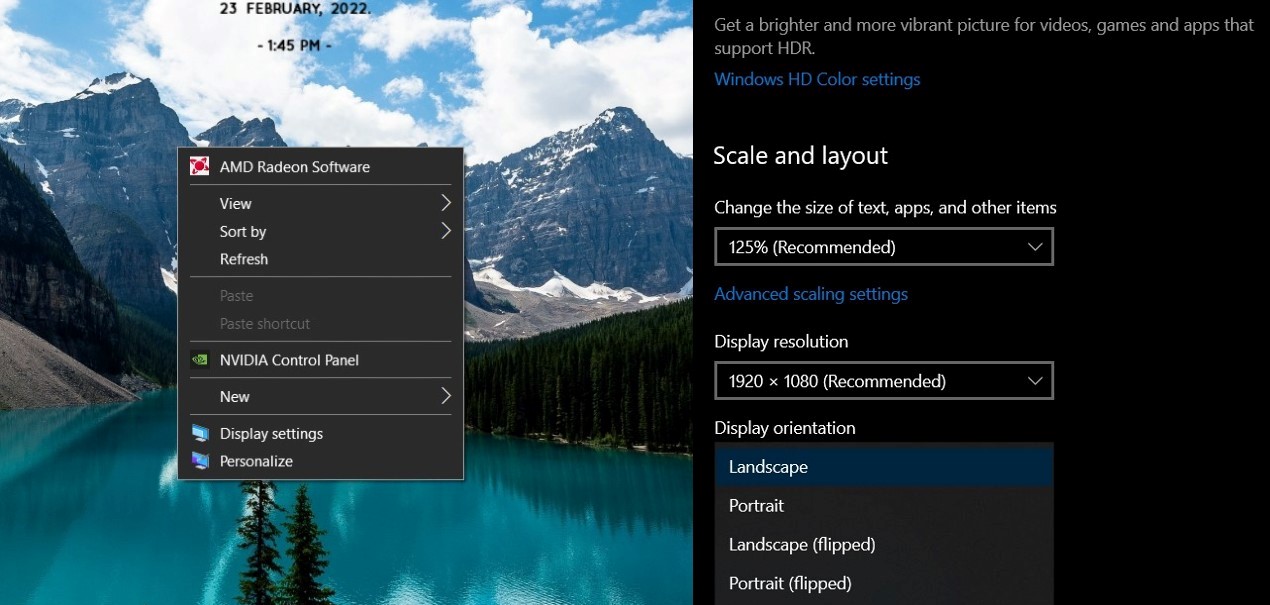This screenshot has width=1270, height=605.
Task: Open Advanced scaling settings
Action: [x=811, y=293]
